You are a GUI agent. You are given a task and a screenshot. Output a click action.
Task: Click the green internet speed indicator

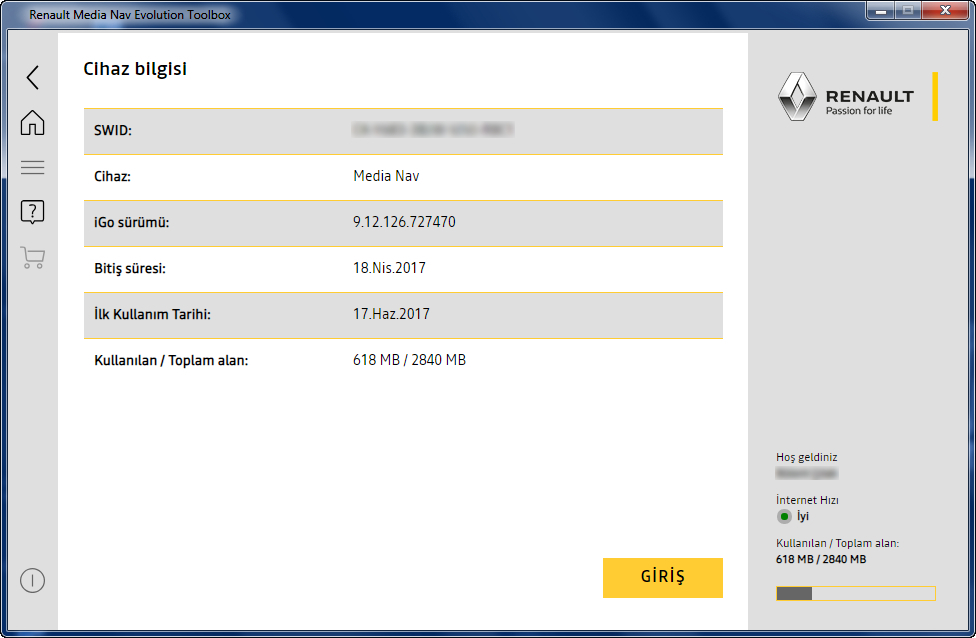(x=784, y=516)
